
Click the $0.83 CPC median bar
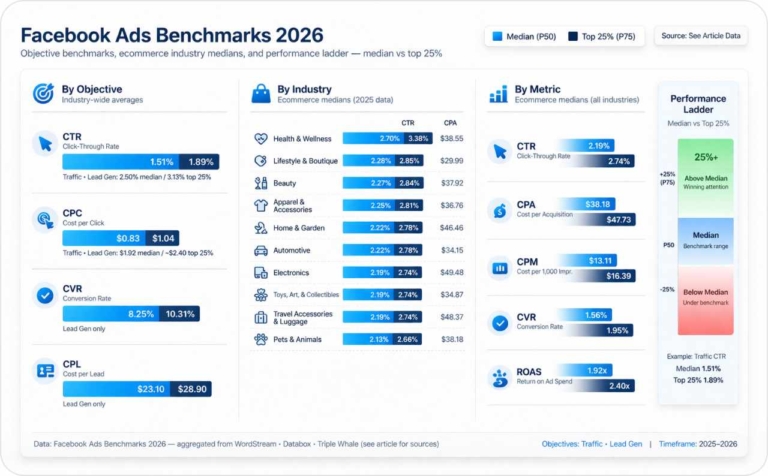pyautogui.click(x=104, y=238)
